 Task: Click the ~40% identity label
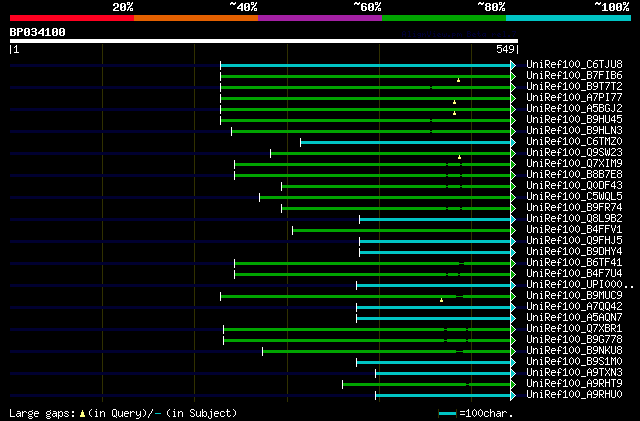(243, 7)
